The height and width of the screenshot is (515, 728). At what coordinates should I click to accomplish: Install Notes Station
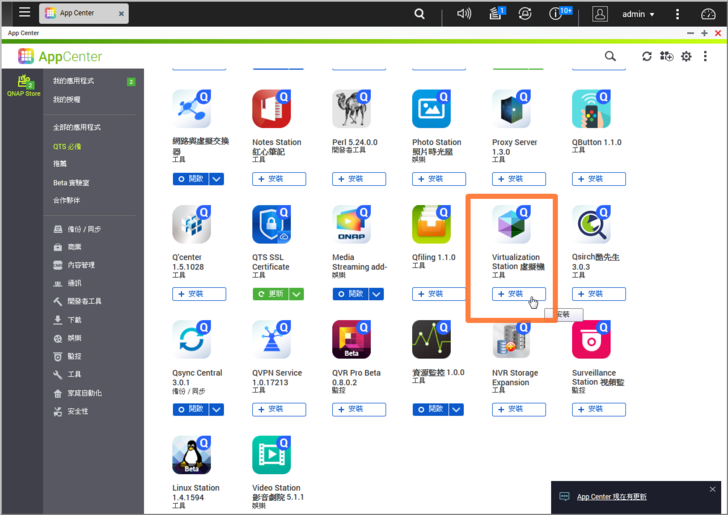click(x=279, y=179)
